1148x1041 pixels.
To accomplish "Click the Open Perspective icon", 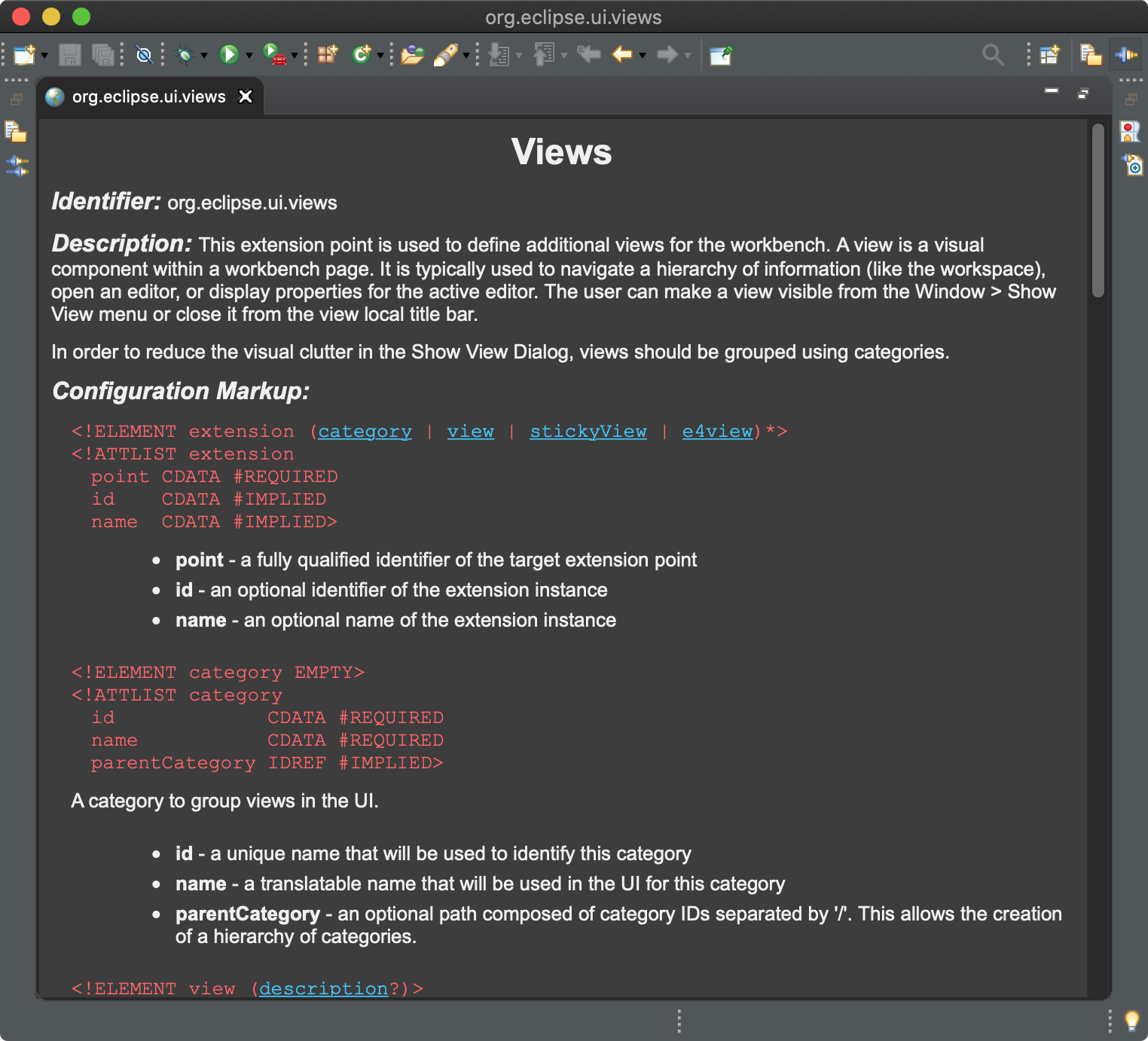I will pos(1049,55).
